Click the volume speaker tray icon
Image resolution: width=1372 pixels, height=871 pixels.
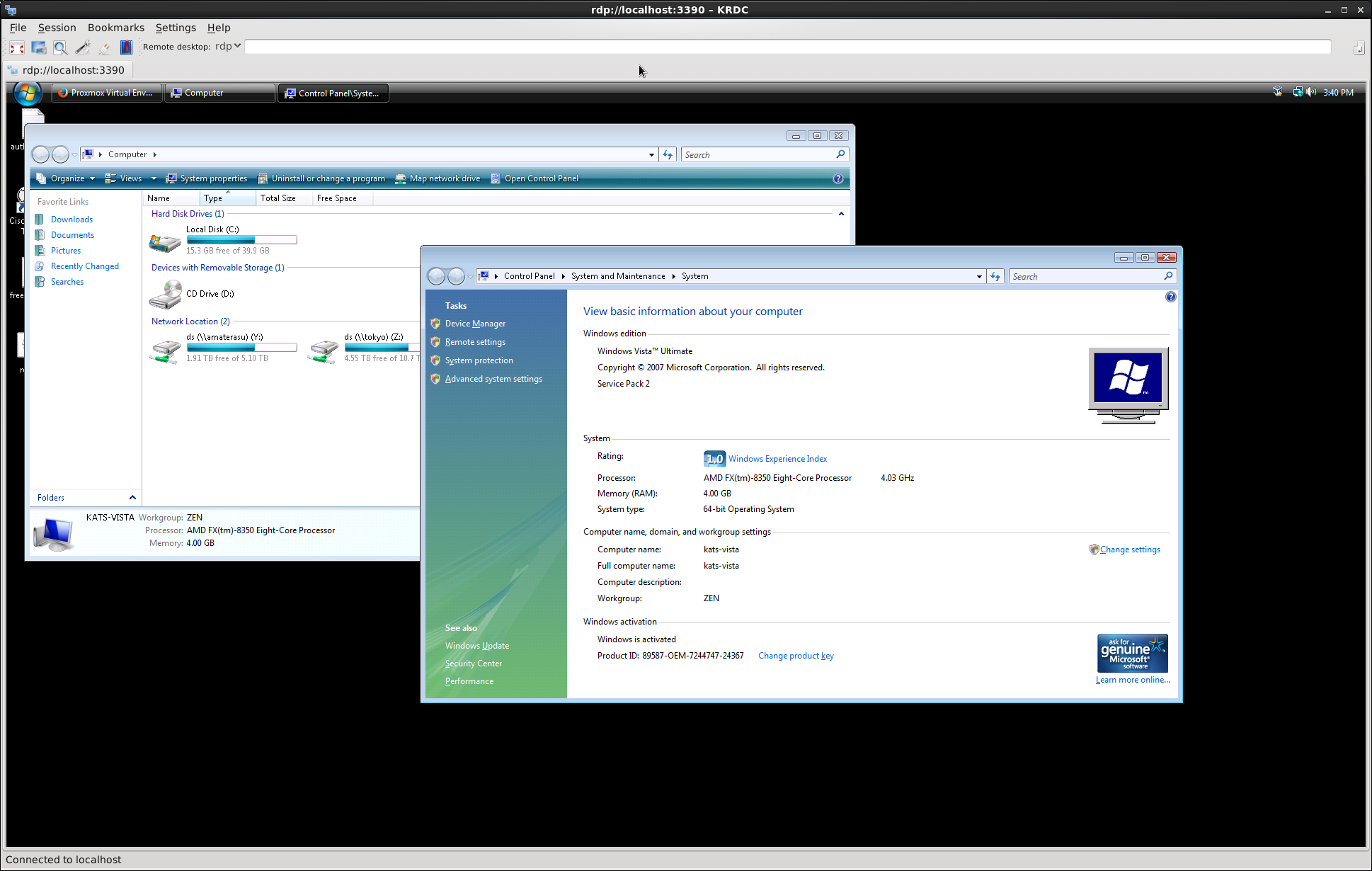pyautogui.click(x=1311, y=92)
